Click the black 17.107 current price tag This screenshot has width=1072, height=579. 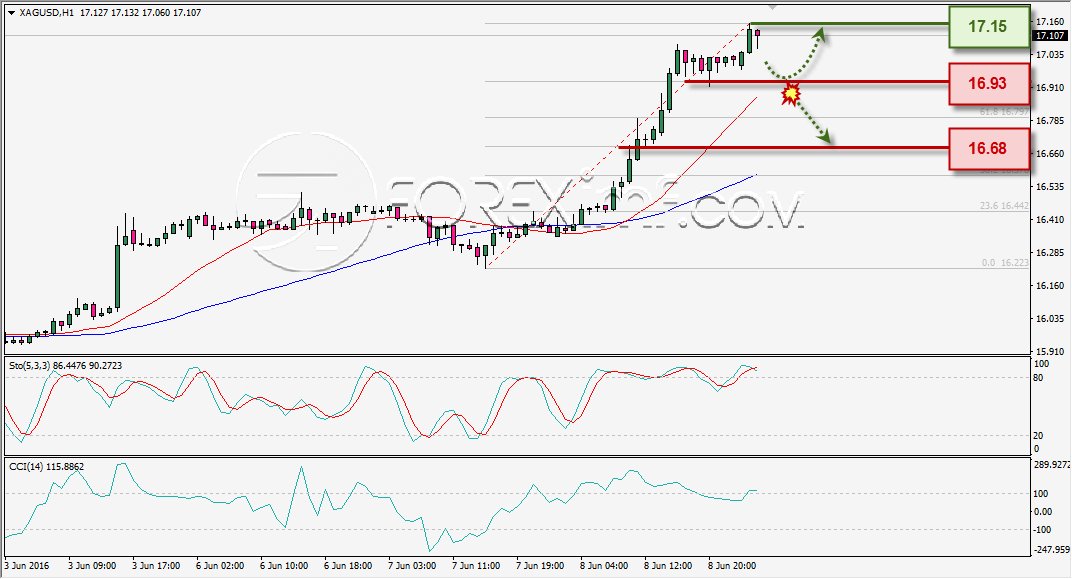click(1049, 36)
